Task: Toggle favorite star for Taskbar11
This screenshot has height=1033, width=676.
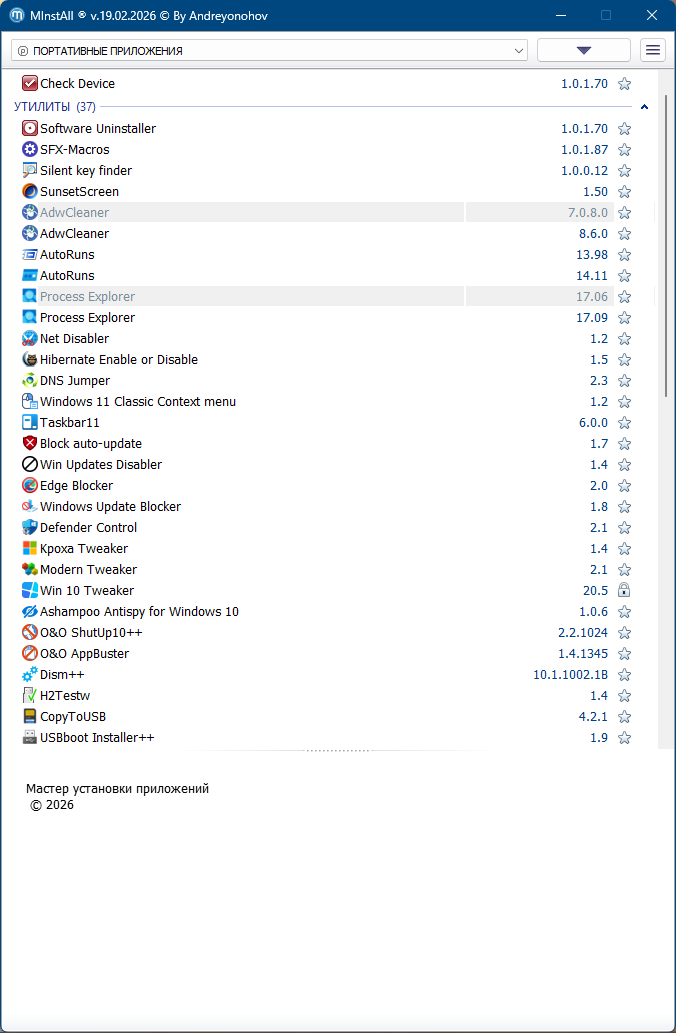Action: [624, 423]
